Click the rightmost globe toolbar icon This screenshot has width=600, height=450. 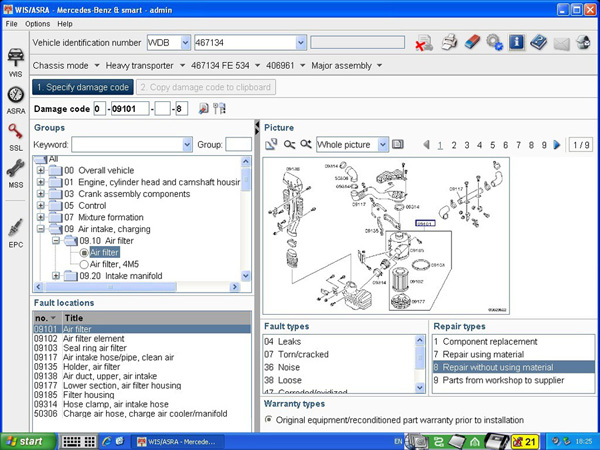pos(583,42)
